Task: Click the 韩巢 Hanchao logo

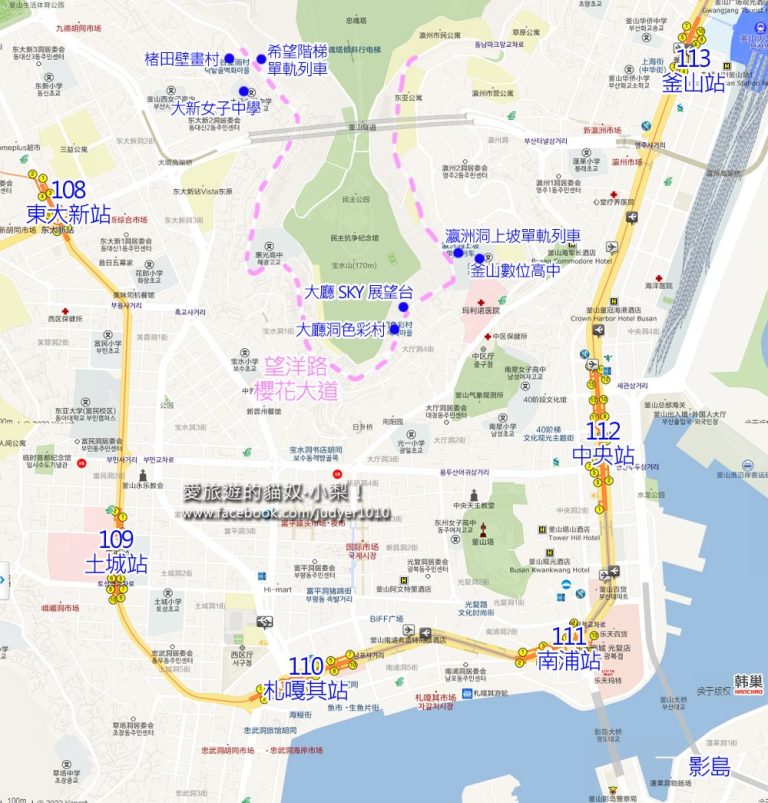Action: tap(748, 685)
